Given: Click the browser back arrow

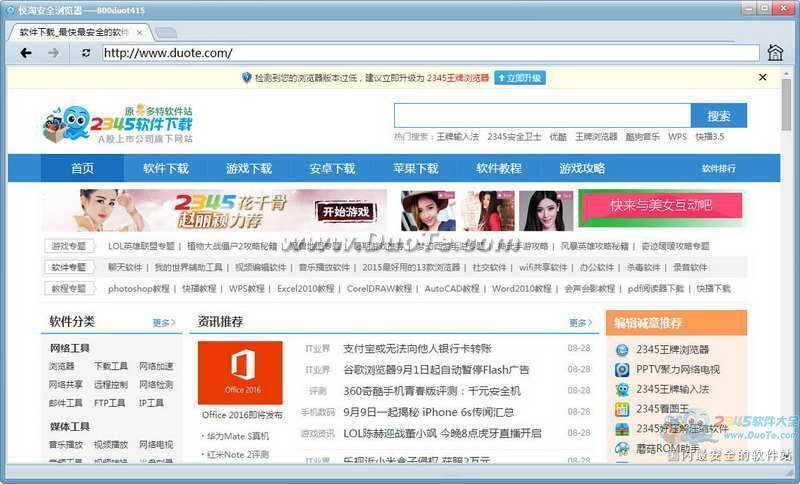Looking at the screenshot, I should (26, 53).
